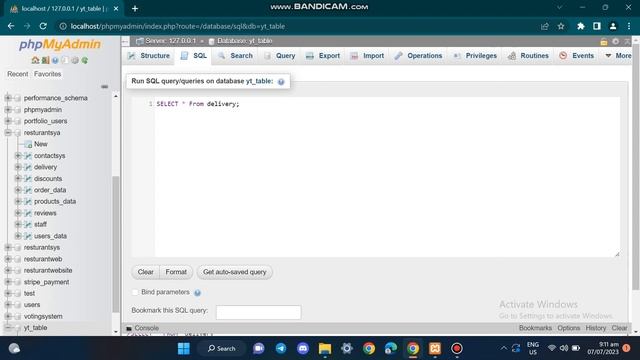
Task: Open Favorites tables link
Action: (x=47, y=74)
